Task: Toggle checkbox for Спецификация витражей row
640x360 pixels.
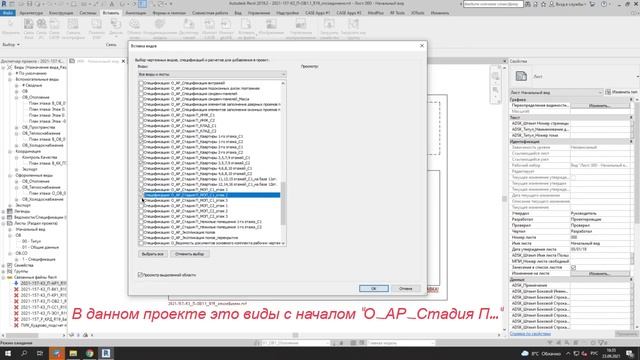Action: pyautogui.click(x=141, y=83)
